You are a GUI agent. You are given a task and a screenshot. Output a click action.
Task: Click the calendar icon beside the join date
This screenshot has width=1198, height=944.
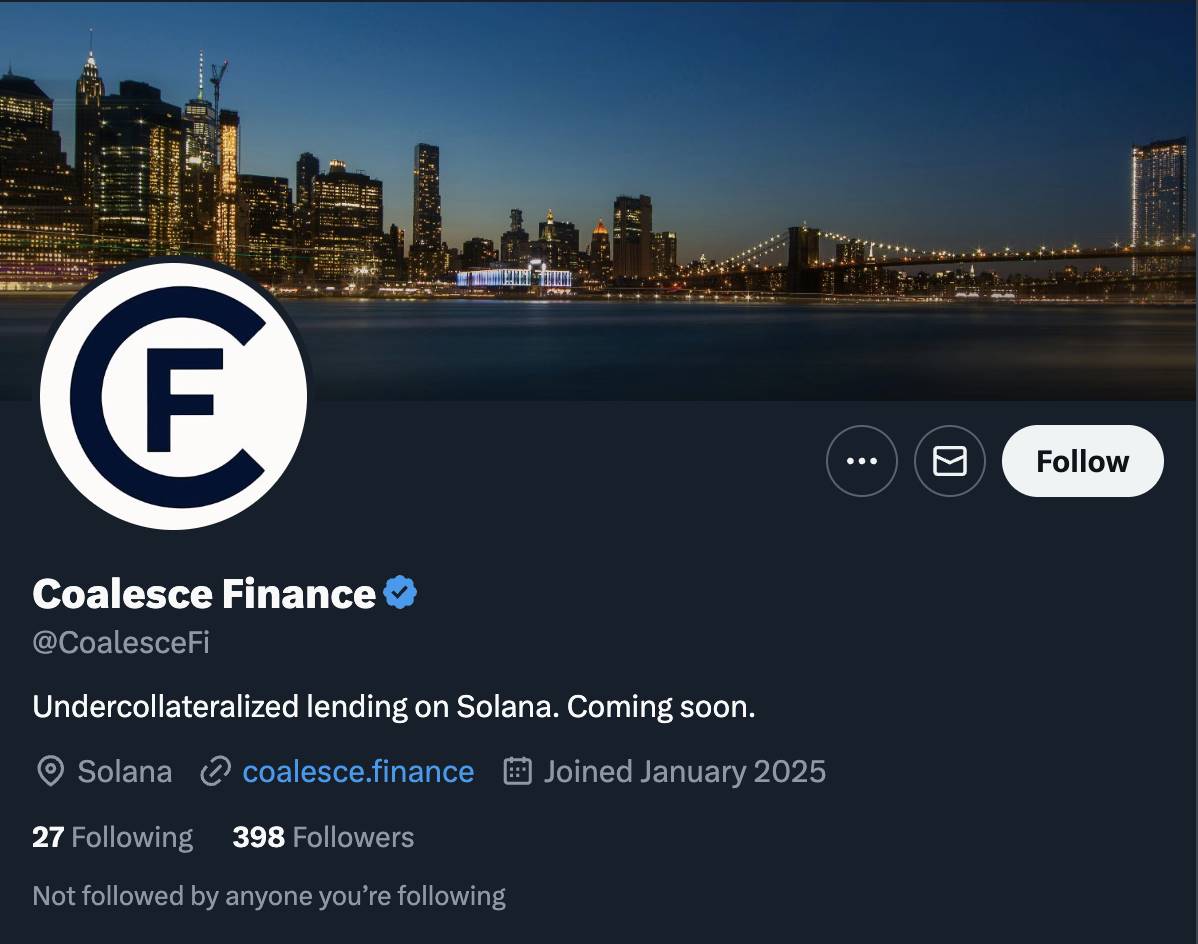[x=517, y=772]
